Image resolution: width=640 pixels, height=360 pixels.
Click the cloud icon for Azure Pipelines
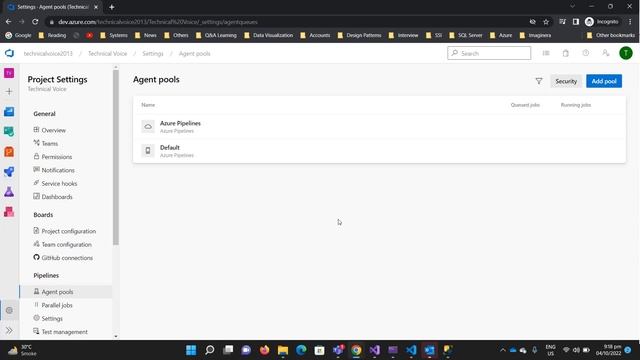(x=148, y=127)
